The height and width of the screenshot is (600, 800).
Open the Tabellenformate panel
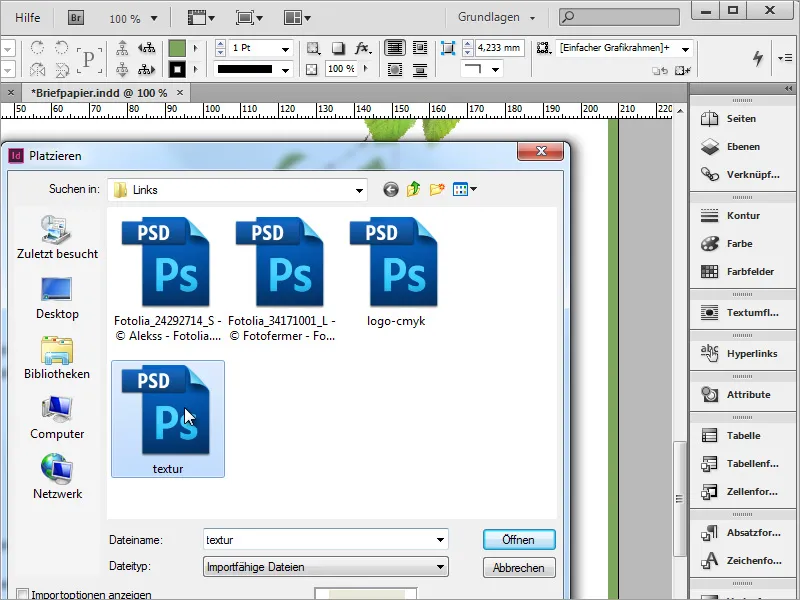coord(741,464)
